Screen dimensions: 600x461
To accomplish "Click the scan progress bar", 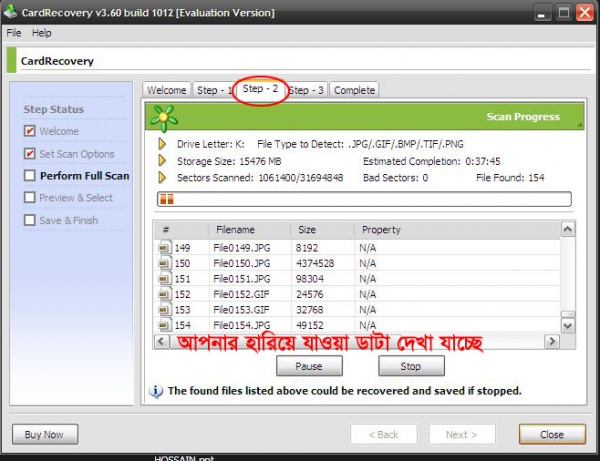I will (364, 199).
